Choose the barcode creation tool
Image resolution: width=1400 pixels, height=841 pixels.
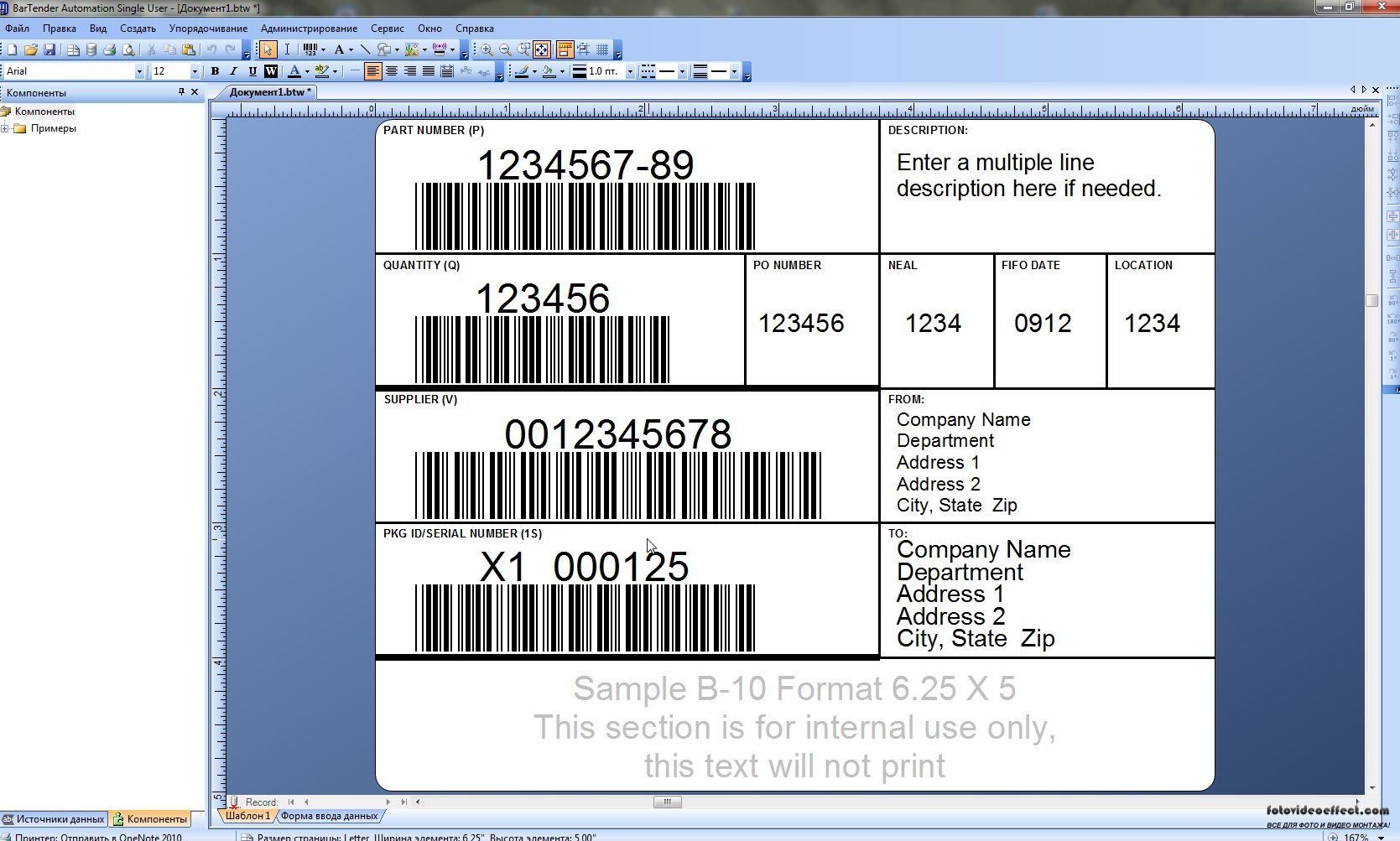[x=310, y=49]
